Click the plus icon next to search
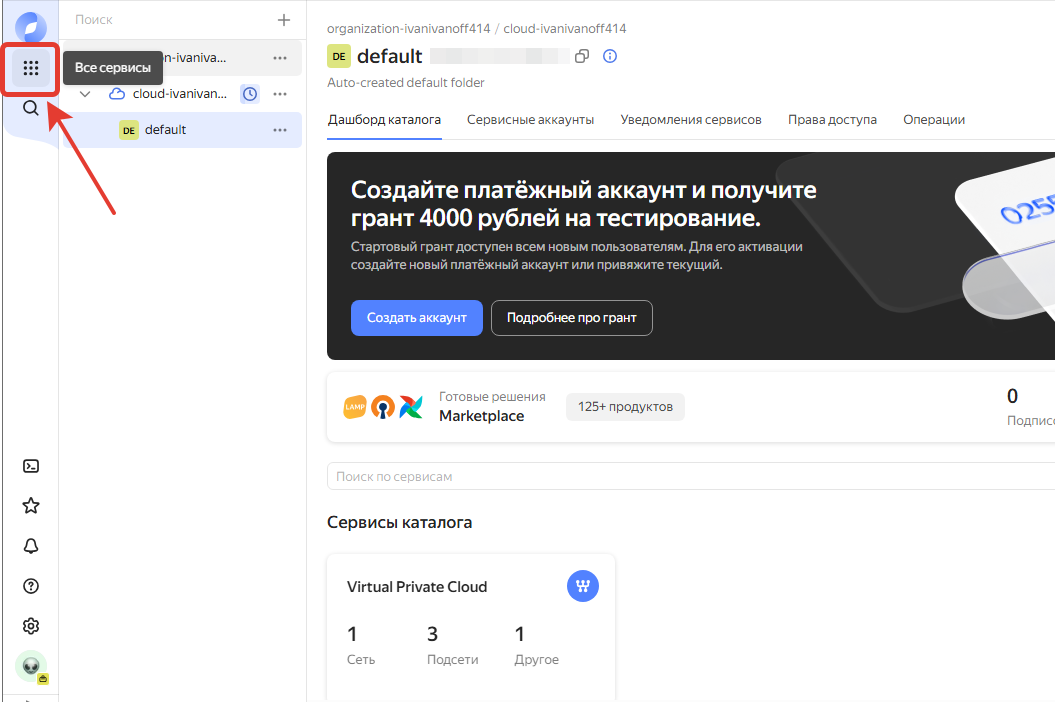The height and width of the screenshot is (702, 1055). click(x=284, y=20)
